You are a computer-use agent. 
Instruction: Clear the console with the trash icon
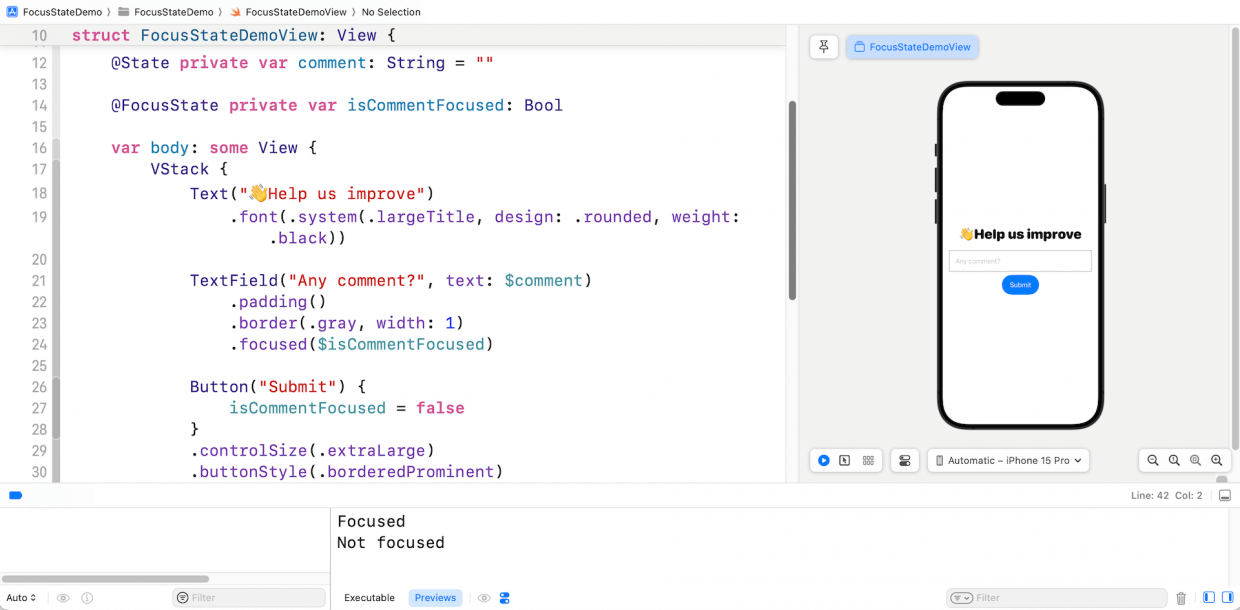coord(1183,598)
